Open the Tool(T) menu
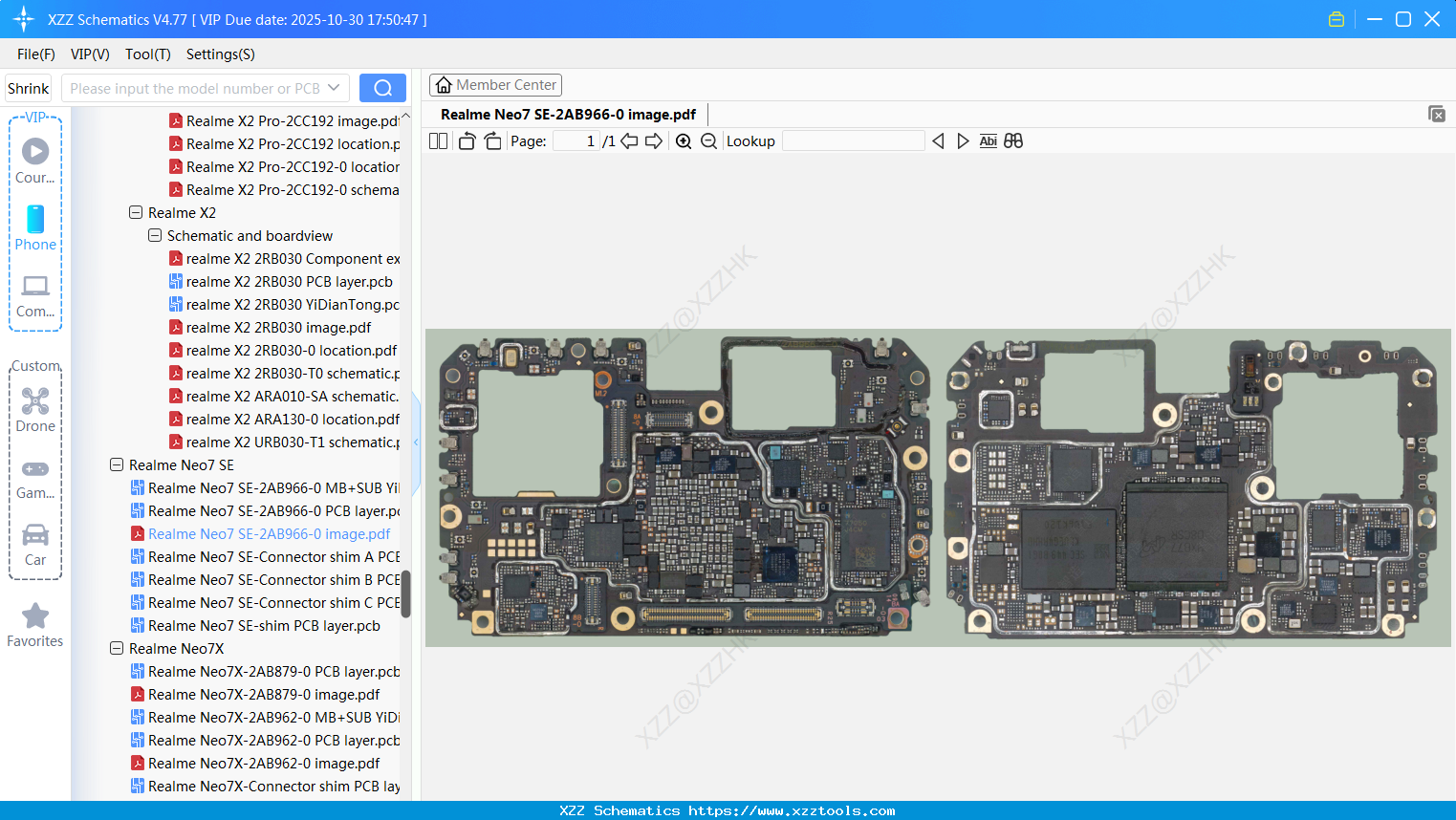 [146, 54]
